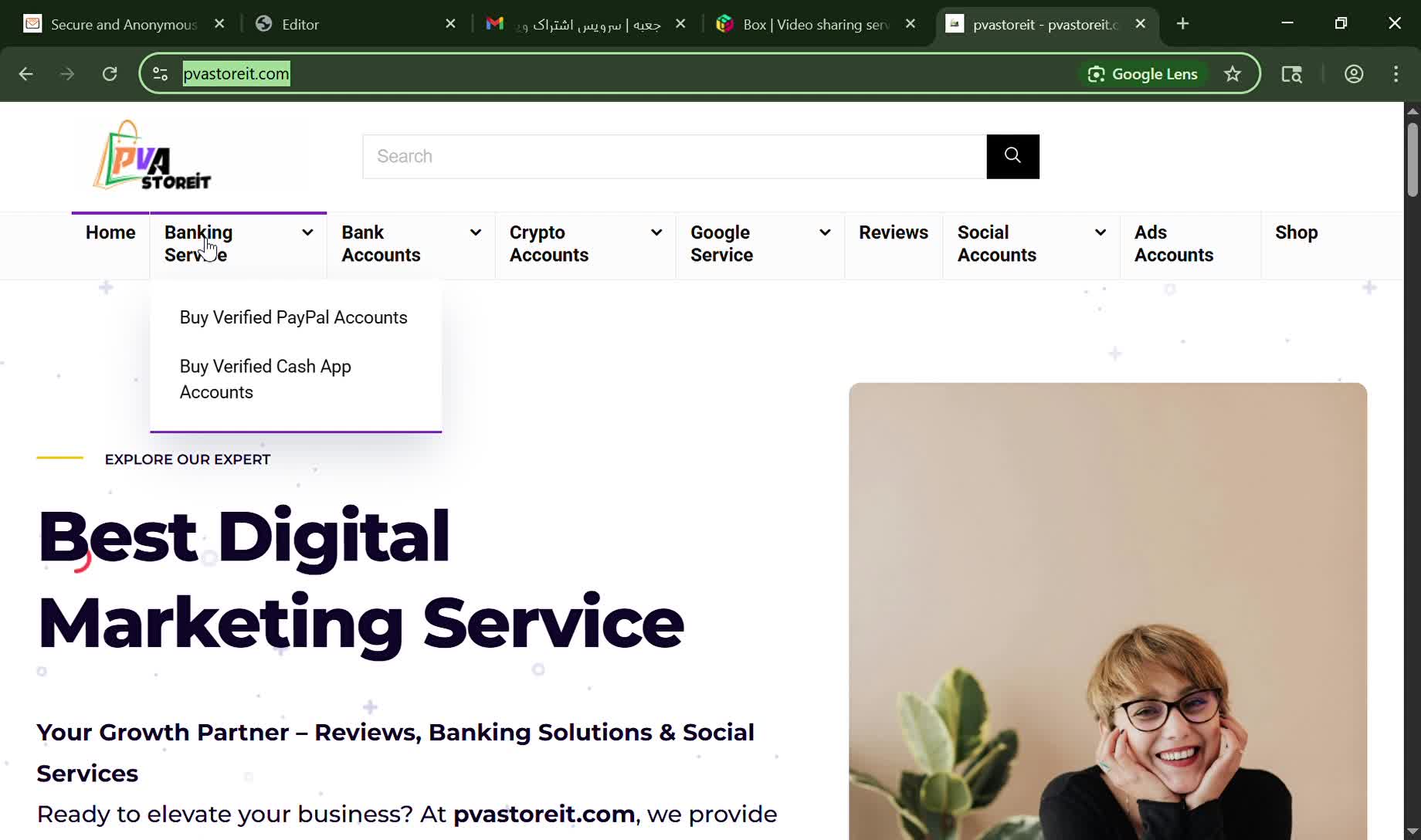Open the Chrome profile icon
The height and width of the screenshot is (840, 1421).
point(1354,74)
